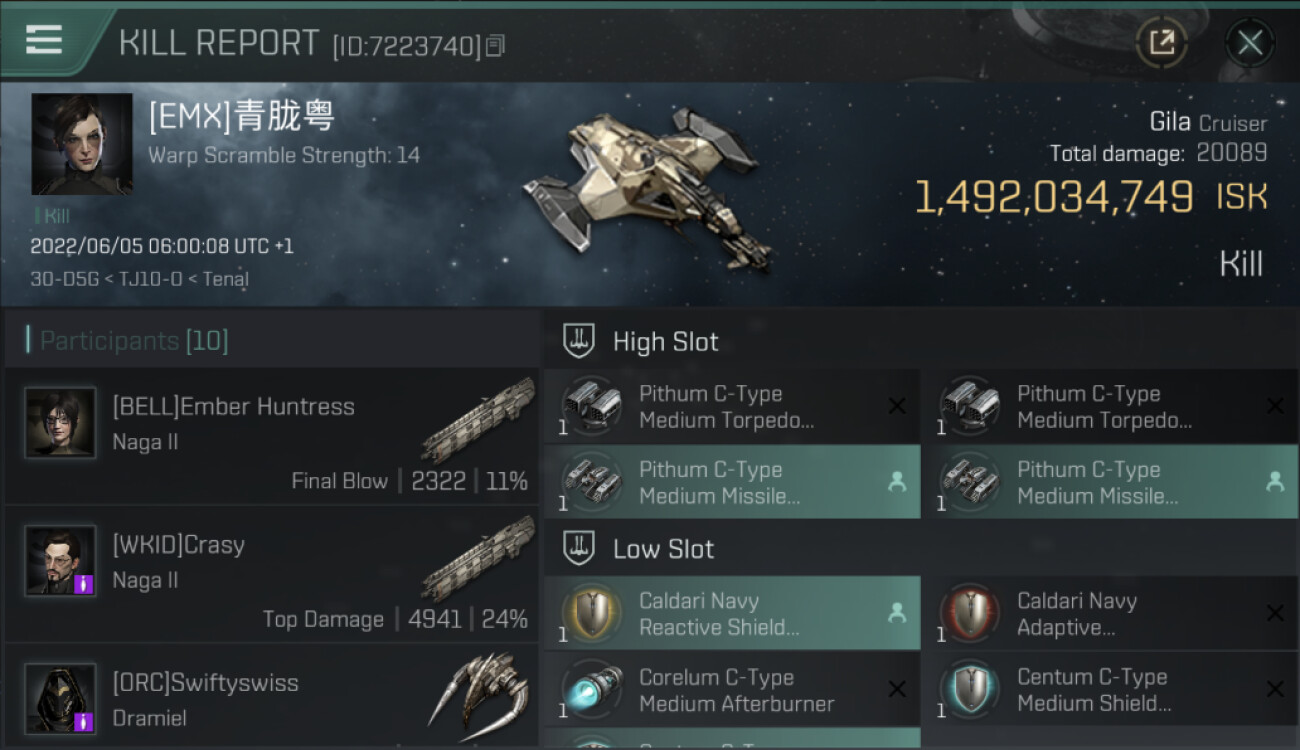Select the Crasy pilot portrait
Image resolution: width=1300 pixels, height=750 pixels.
60,561
